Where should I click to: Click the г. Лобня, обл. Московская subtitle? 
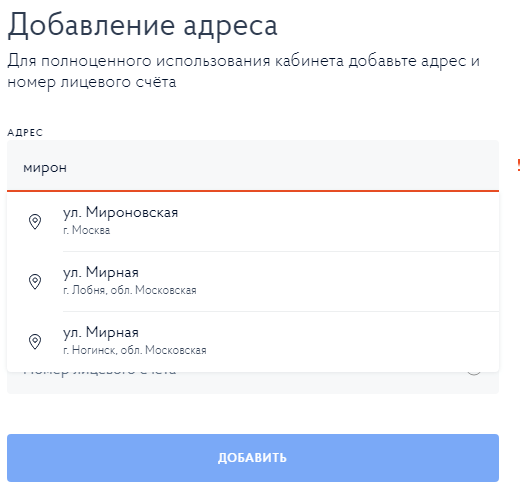[130, 290]
